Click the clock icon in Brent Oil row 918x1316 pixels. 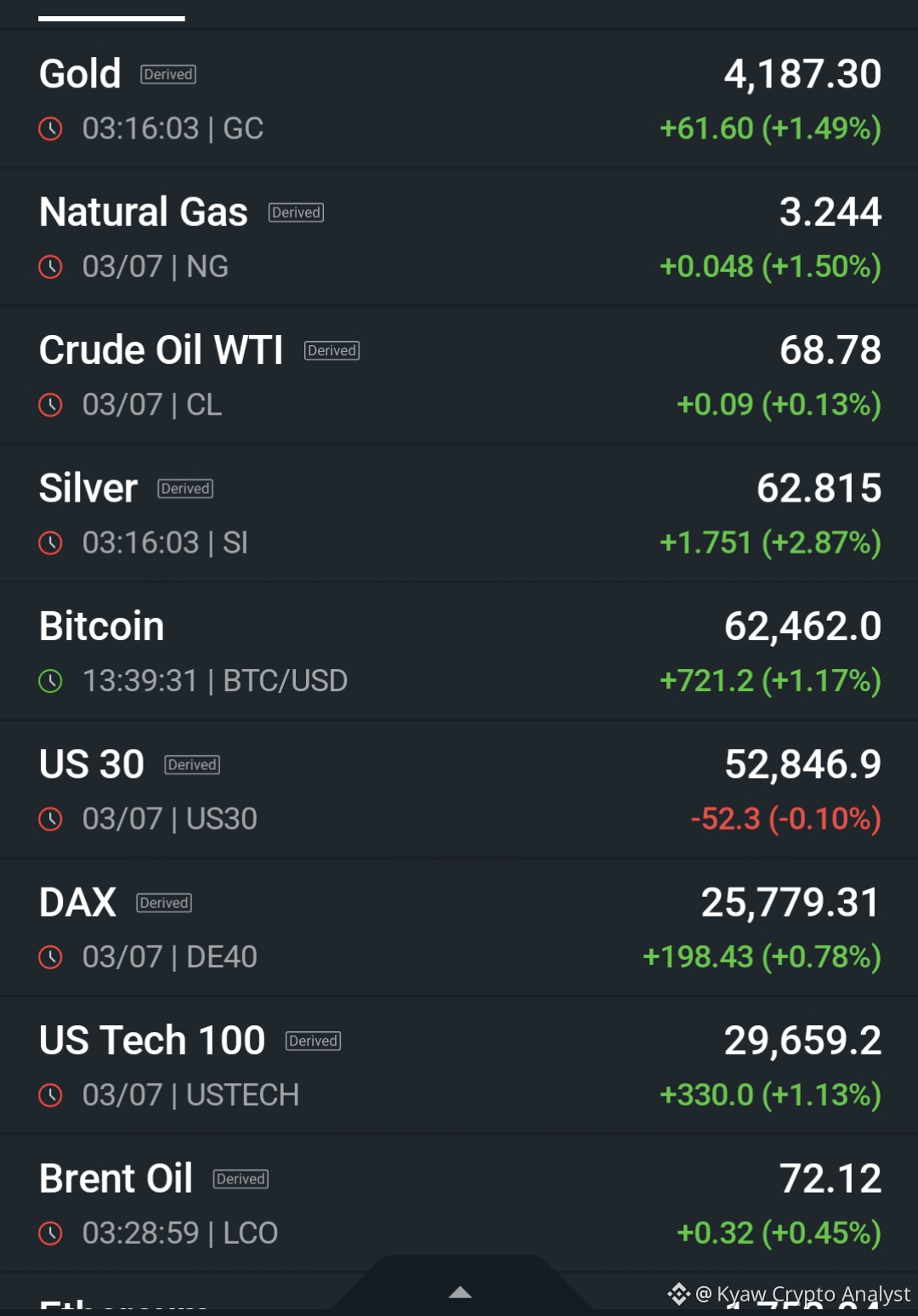pos(51,1234)
